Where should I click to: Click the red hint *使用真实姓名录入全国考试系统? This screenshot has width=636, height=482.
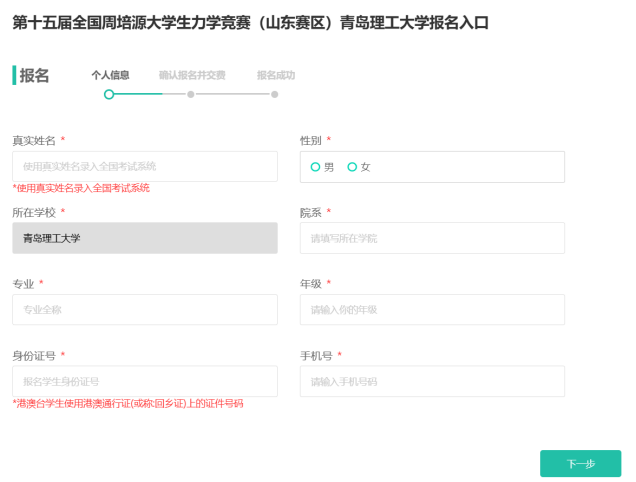(81, 188)
